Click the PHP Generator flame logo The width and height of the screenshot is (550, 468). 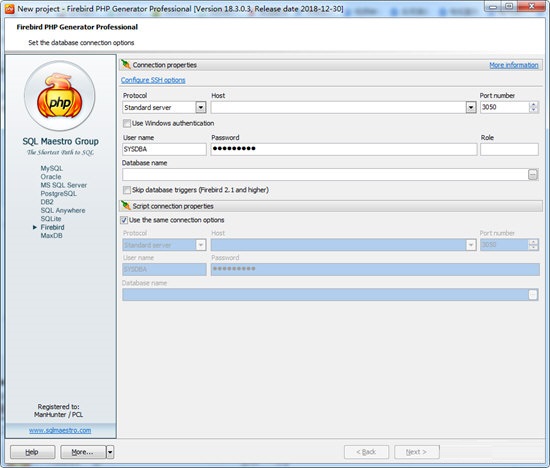click(60, 96)
